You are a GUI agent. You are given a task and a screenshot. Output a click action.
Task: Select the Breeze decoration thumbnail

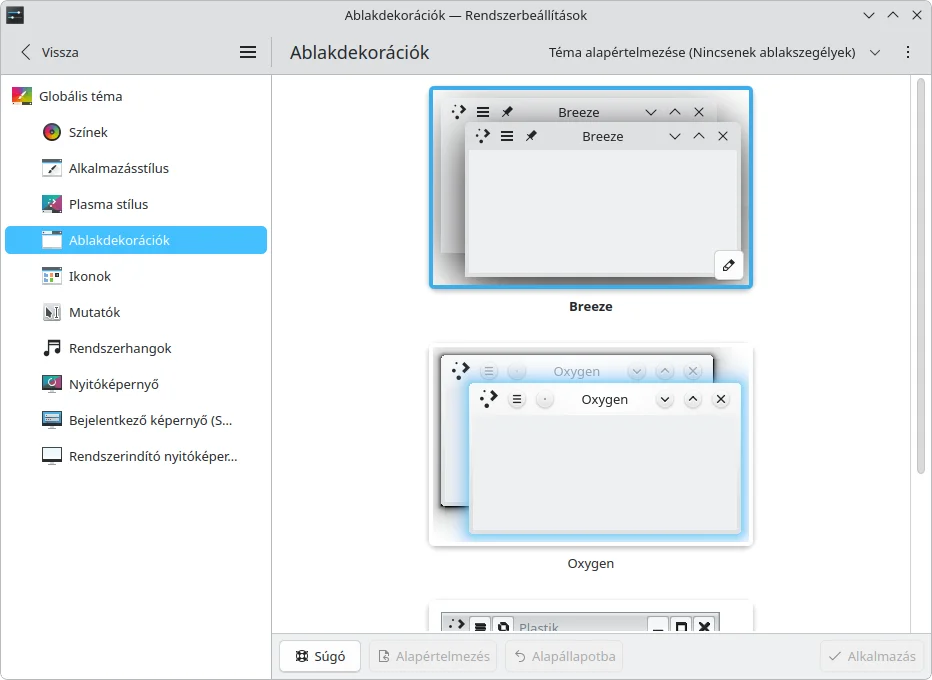pos(591,187)
